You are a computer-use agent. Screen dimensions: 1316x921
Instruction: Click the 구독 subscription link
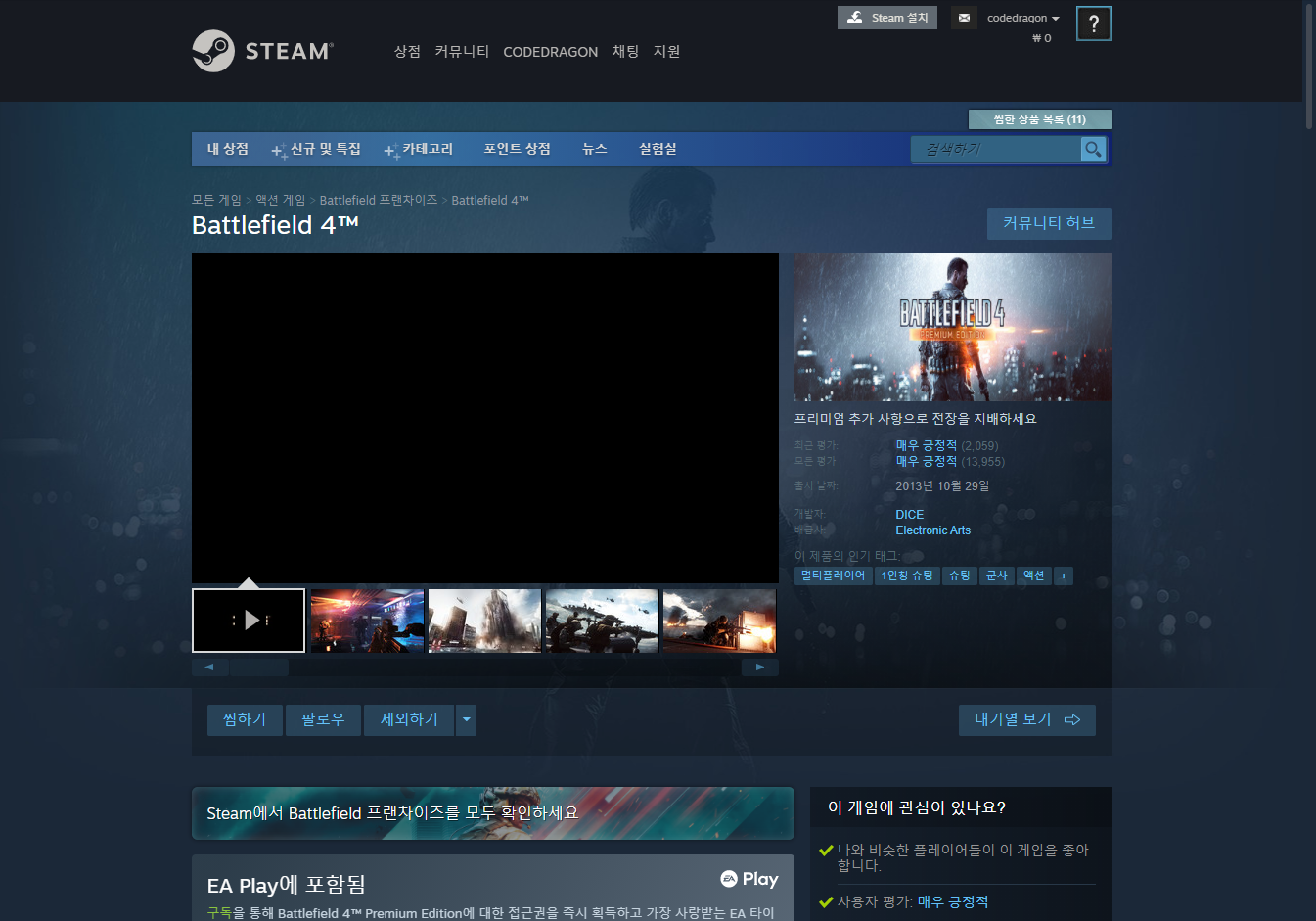pos(219,913)
